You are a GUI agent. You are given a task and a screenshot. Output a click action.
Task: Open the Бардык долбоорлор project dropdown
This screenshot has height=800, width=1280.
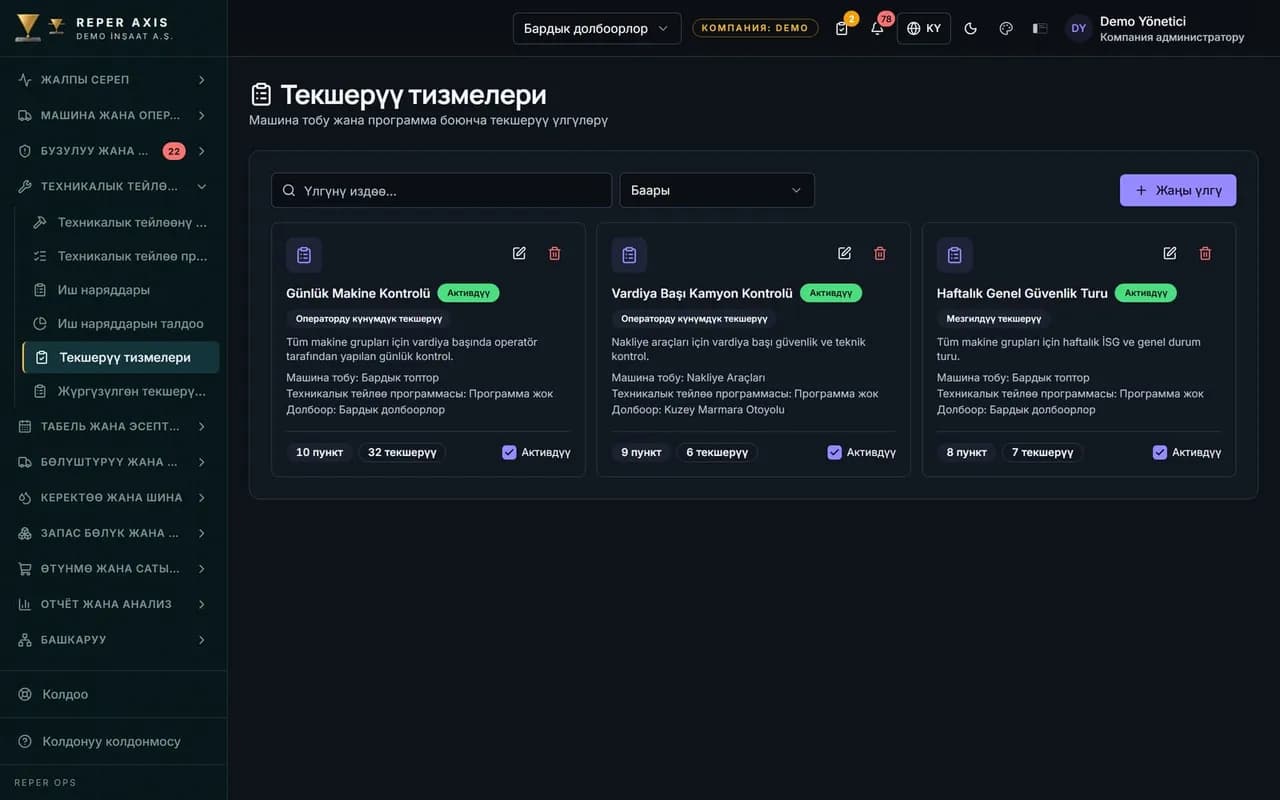[597, 28]
